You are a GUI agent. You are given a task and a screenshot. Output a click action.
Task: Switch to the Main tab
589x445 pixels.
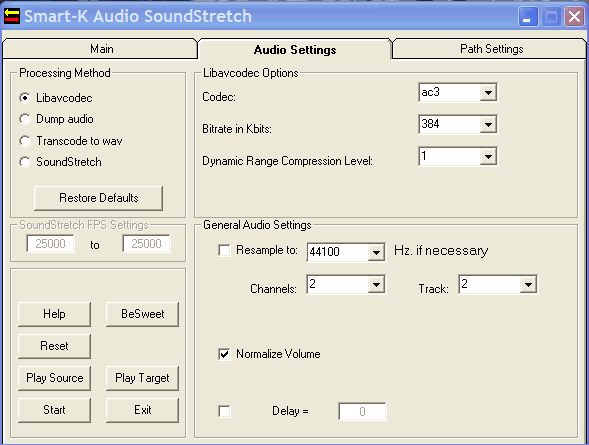tap(100, 49)
